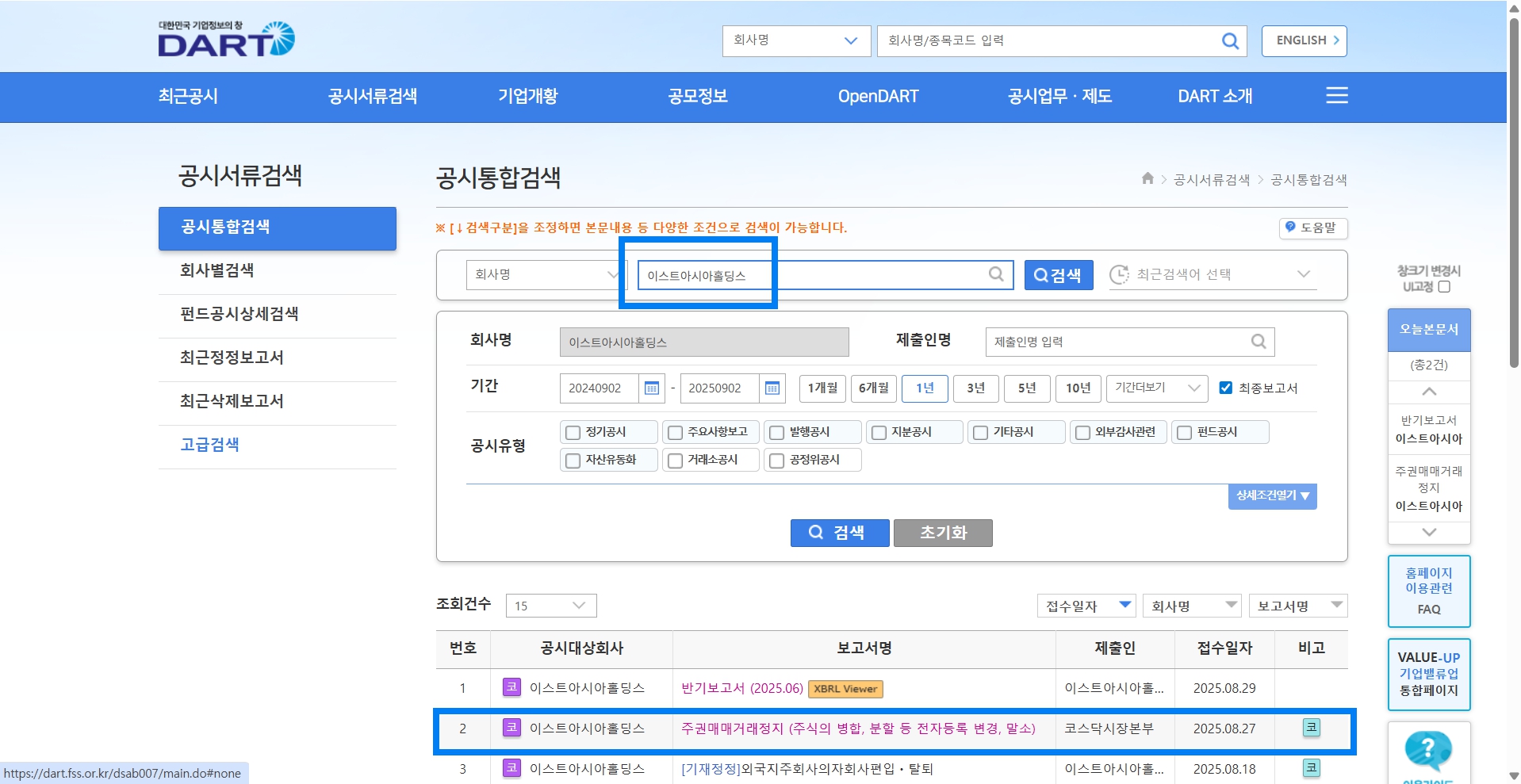Select the 거래소공시 checkbox
Viewport: 1521px width, 784px height.
click(675, 461)
